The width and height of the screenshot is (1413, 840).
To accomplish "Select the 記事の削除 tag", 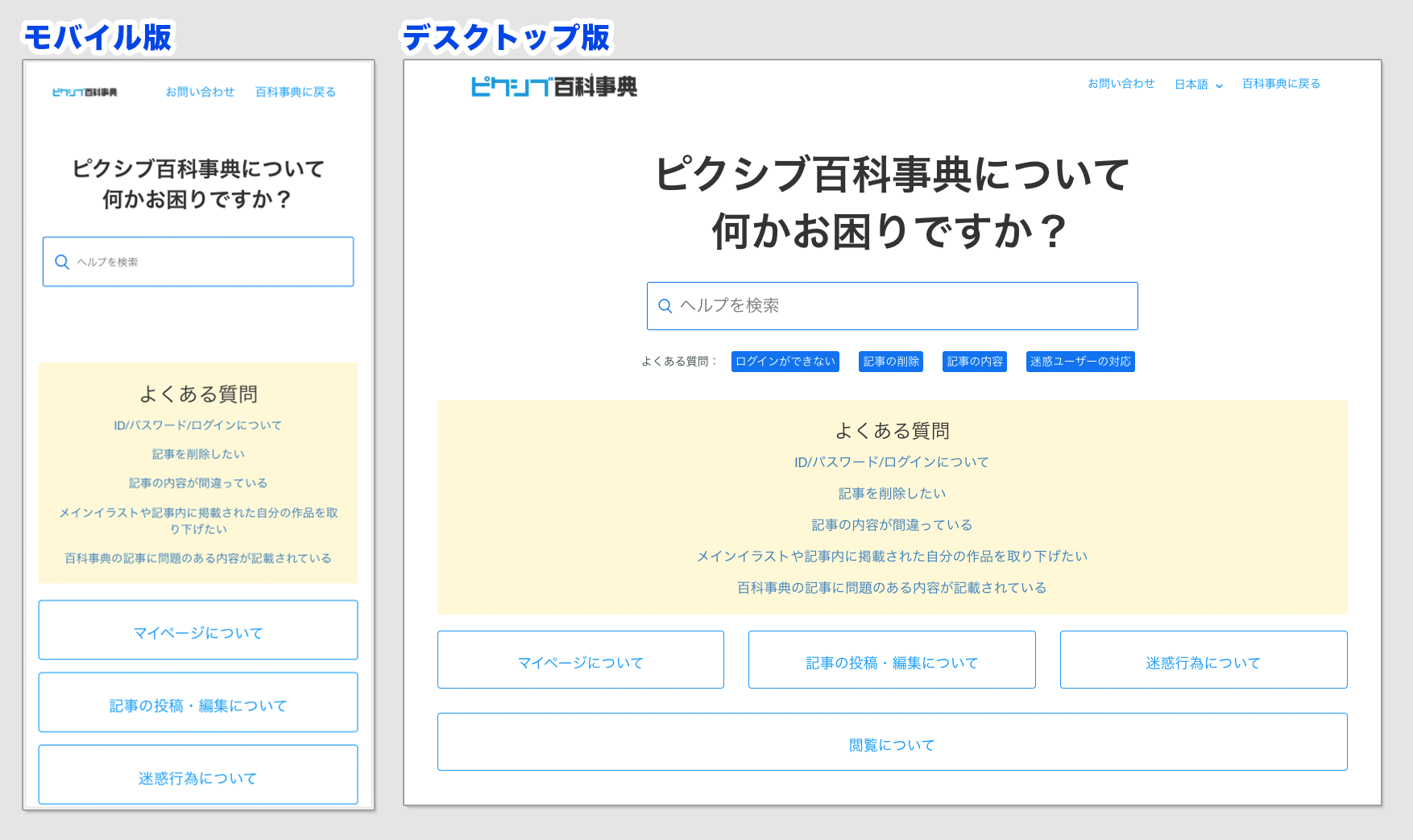I will coord(891,362).
